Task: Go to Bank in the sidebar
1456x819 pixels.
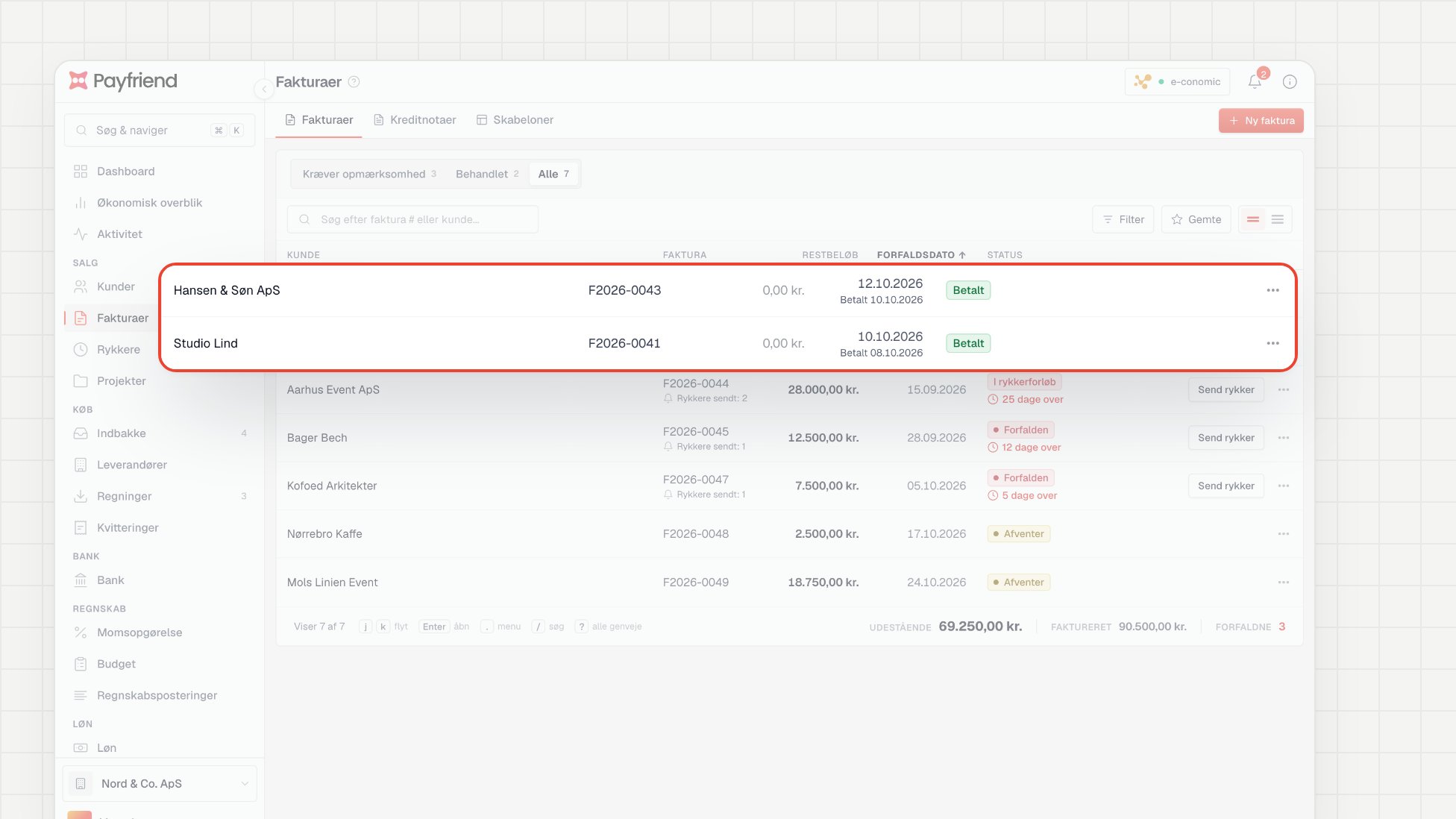Action: click(110, 580)
